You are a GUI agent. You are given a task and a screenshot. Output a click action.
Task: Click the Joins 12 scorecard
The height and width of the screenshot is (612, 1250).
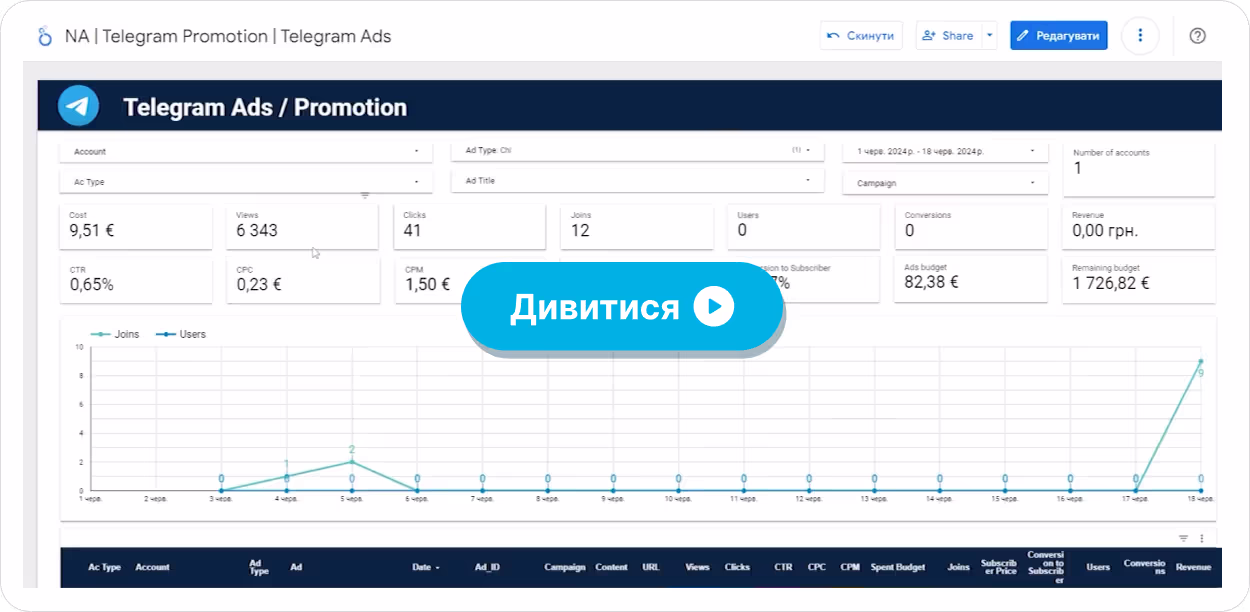[637, 227]
